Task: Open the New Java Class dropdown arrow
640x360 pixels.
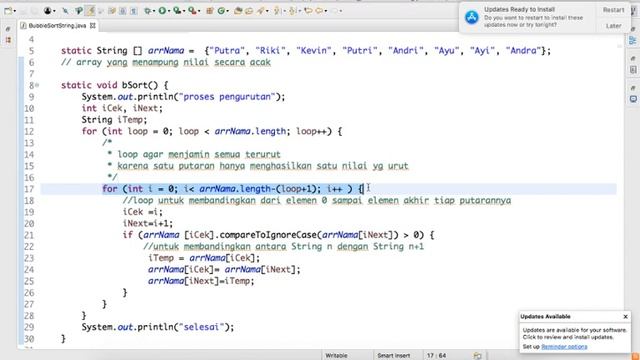Action: (227, 11)
